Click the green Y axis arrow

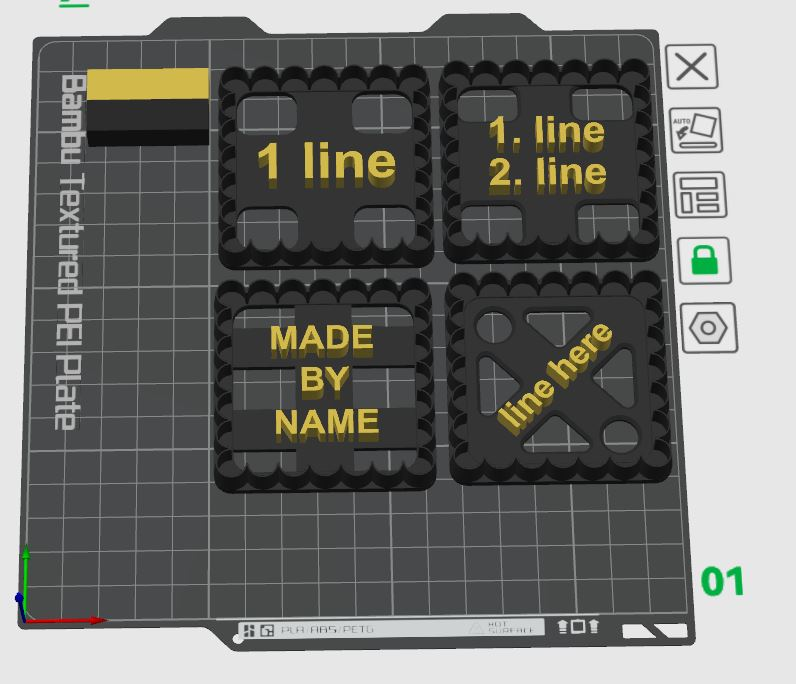[x=25, y=571]
